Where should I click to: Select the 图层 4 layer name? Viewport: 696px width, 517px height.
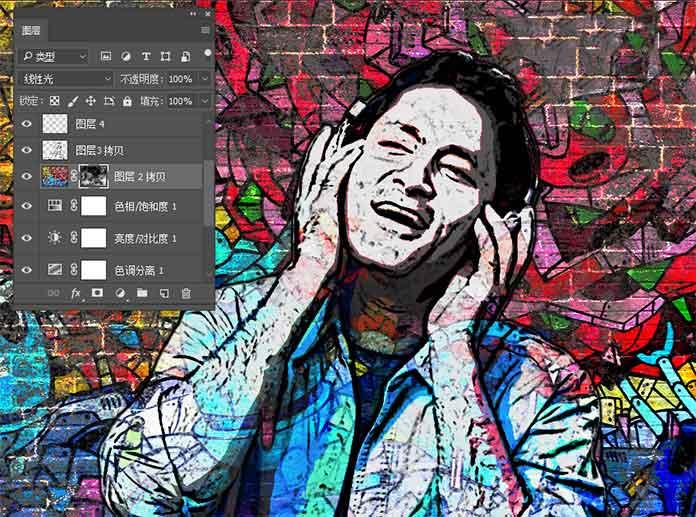pyautogui.click(x=90, y=123)
